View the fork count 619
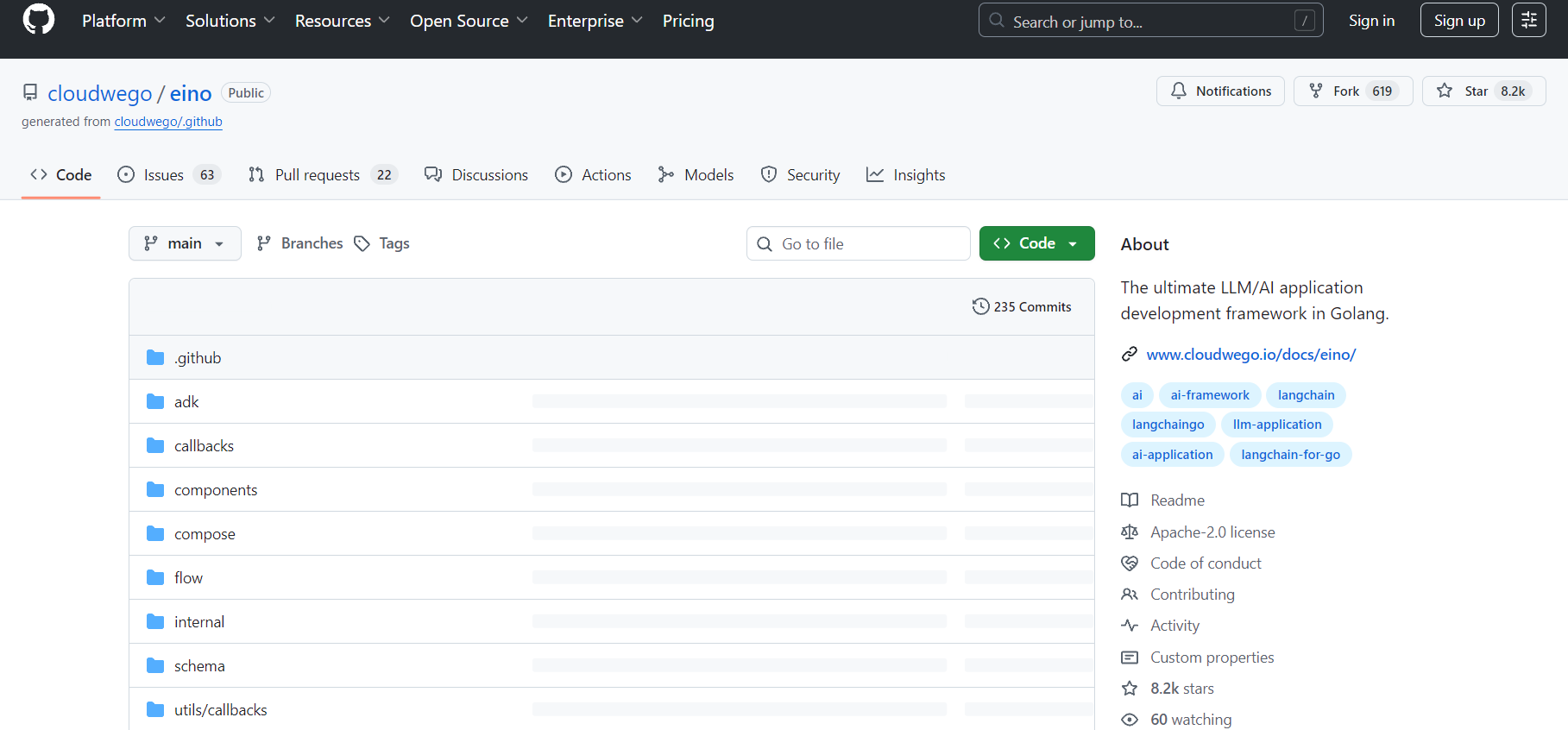Image resolution: width=1568 pixels, height=730 pixels. (1382, 91)
